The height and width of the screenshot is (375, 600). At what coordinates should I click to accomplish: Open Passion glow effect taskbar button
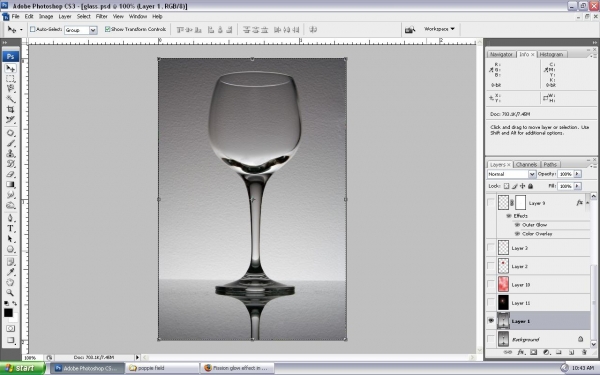click(237, 368)
